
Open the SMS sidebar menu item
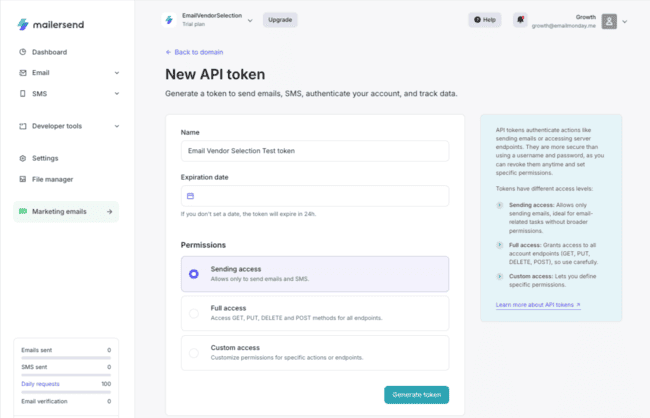pyautogui.click(x=39, y=93)
